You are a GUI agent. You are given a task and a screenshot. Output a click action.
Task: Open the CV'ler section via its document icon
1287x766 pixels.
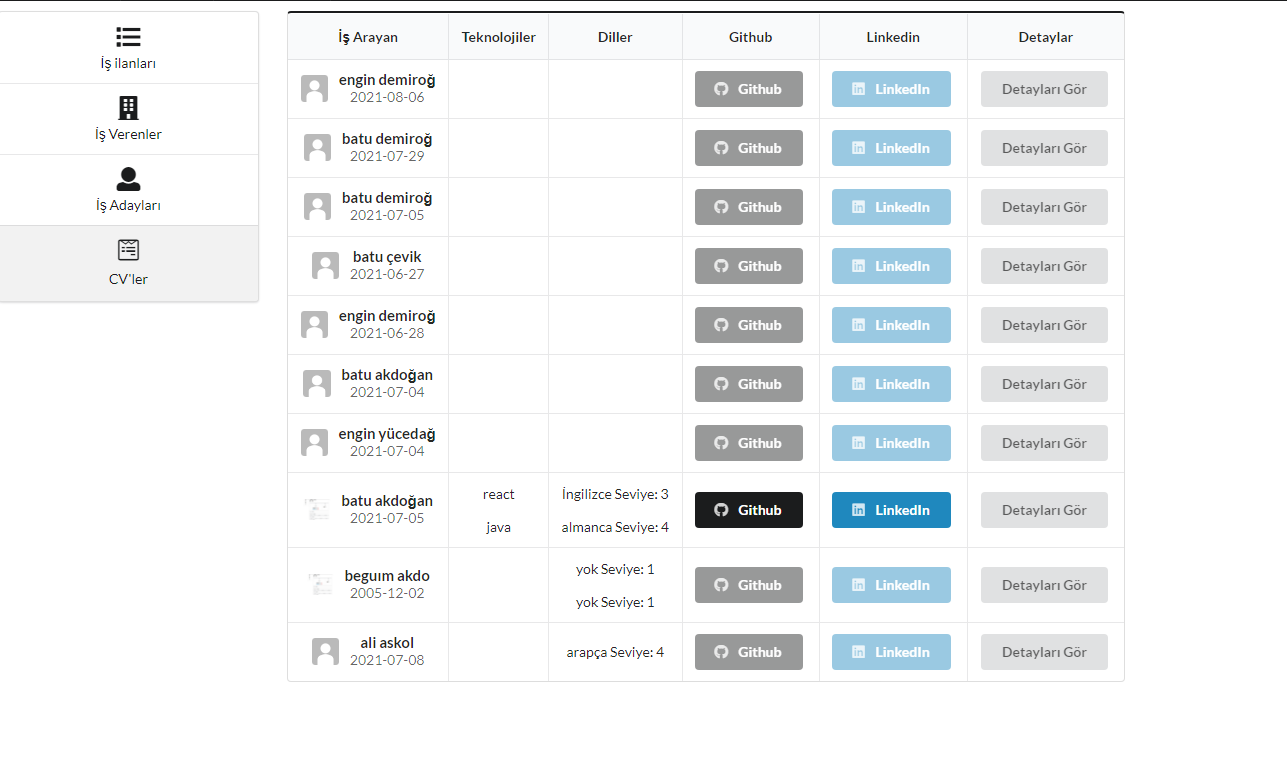pyautogui.click(x=127, y=249)
